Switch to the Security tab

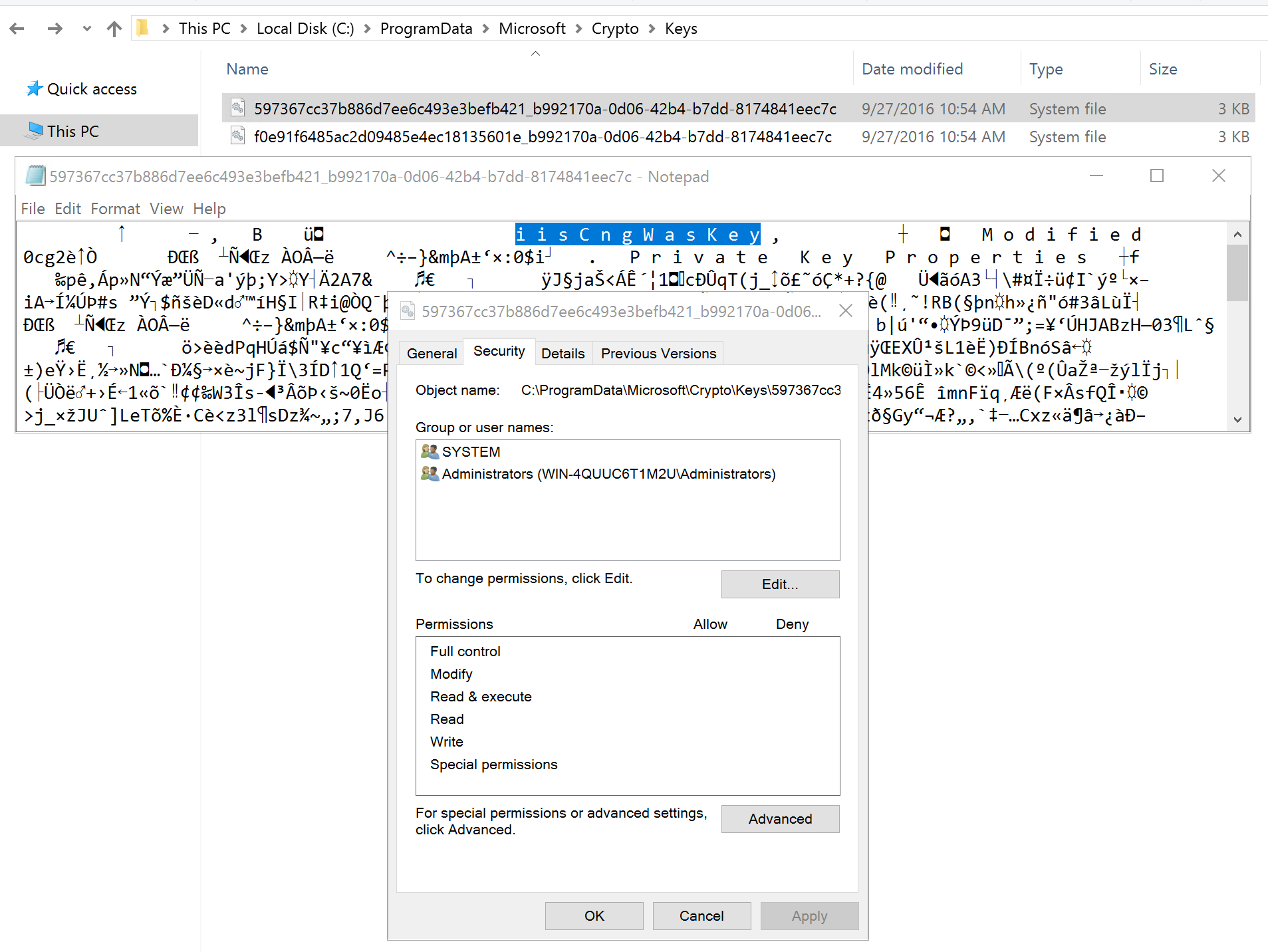click(x=499, y=351)
